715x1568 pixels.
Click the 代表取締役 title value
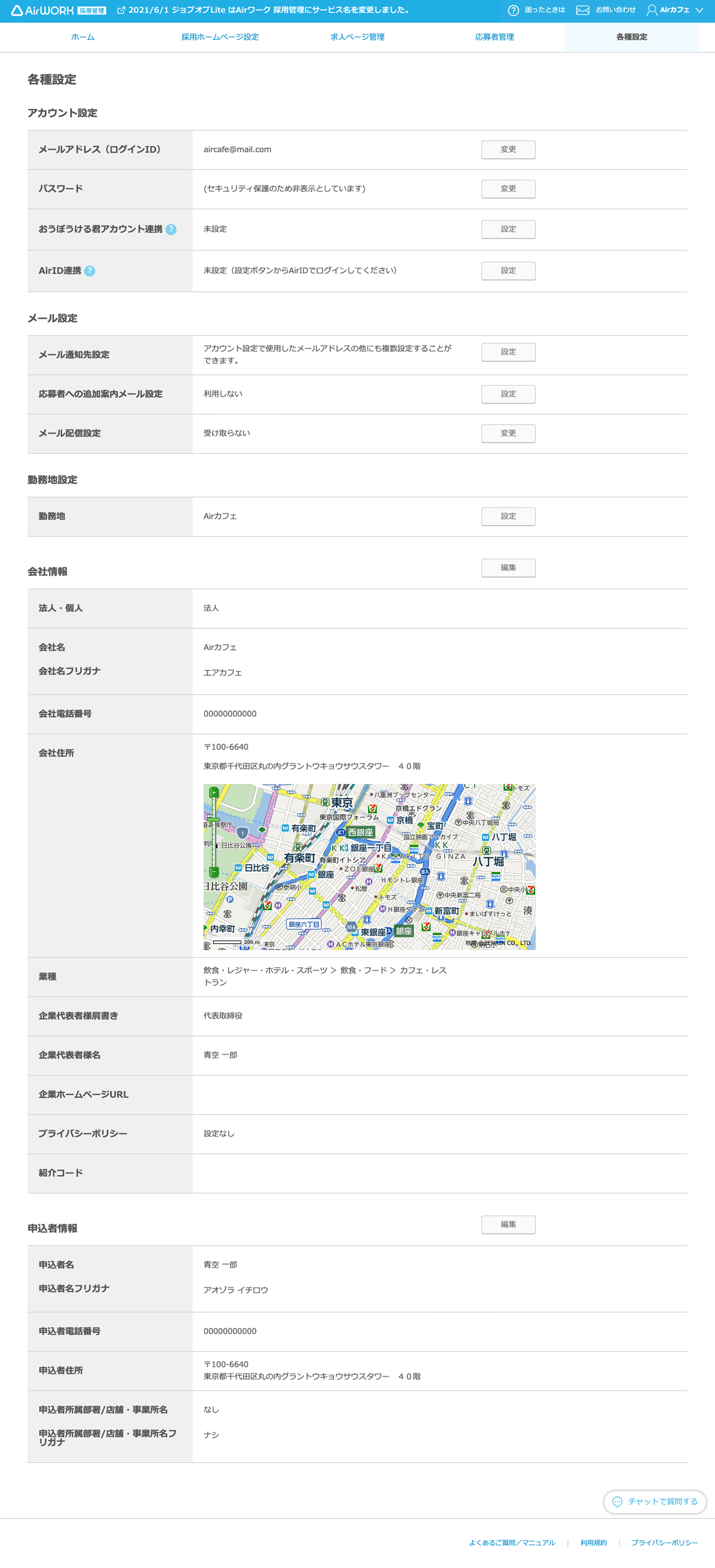[x=223, y=1016]
